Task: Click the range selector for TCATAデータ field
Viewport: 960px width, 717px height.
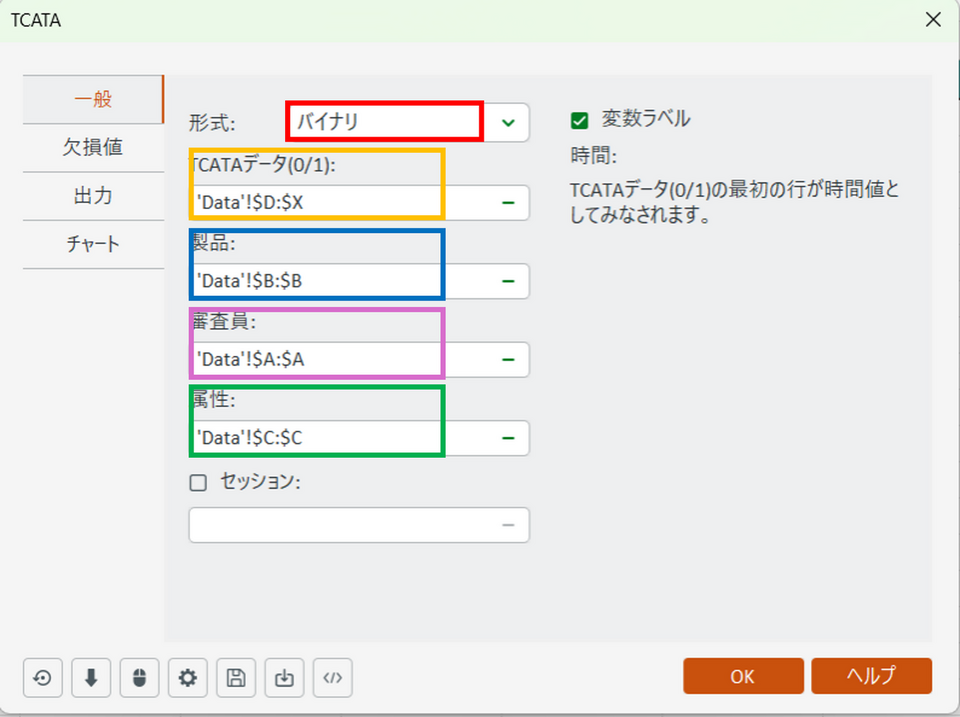Action: (x=508, y=203)
